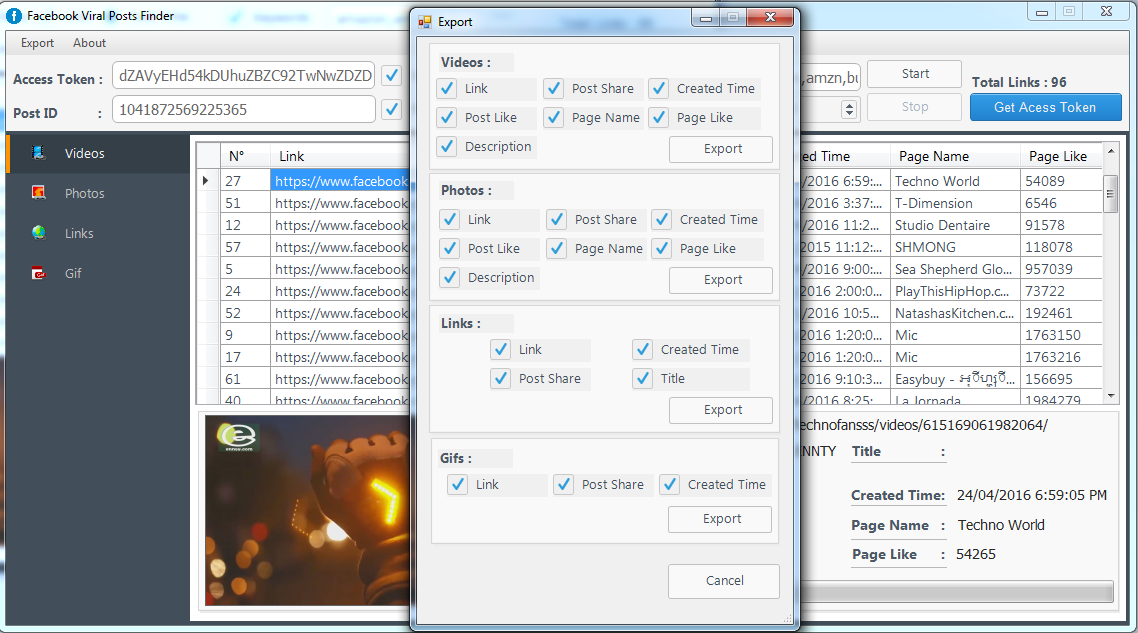Uncheck the Gifs Post Share checkbox
The height and width of the screenshot is (633, 1138).
564,484
